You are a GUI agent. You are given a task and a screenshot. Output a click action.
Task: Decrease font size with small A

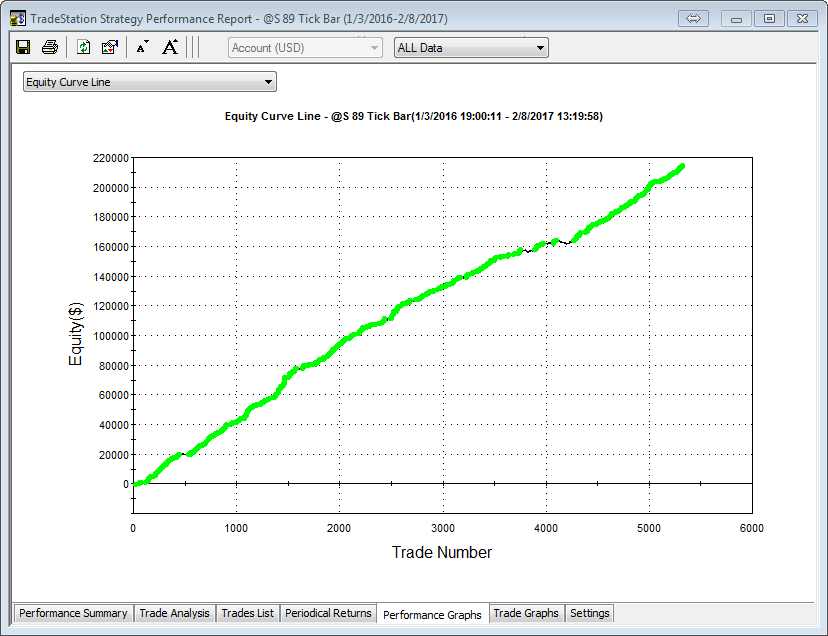click(142, 47)
